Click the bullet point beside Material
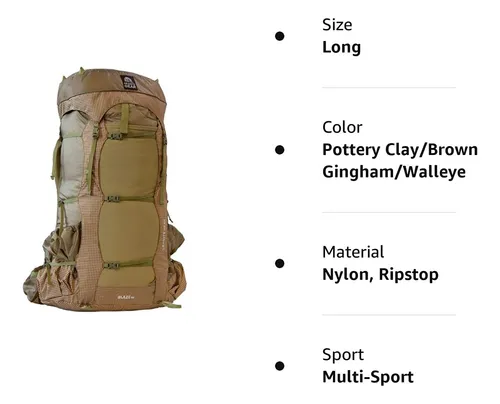Viewport: 500px width, 404px height. (x=280, y=263)
